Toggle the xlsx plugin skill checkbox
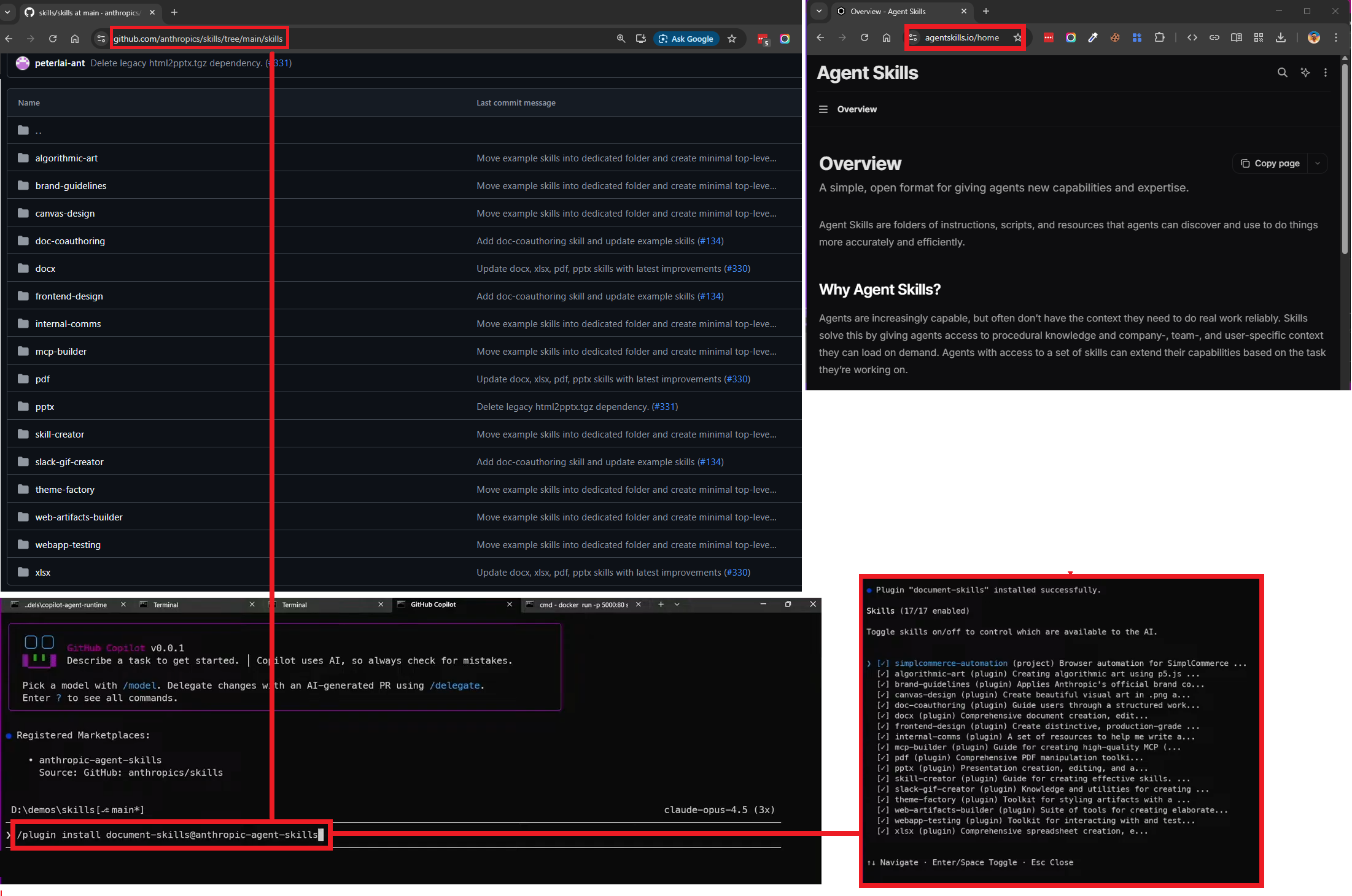The height and width of the screenshot is (896, 1352). coord(883,832)
